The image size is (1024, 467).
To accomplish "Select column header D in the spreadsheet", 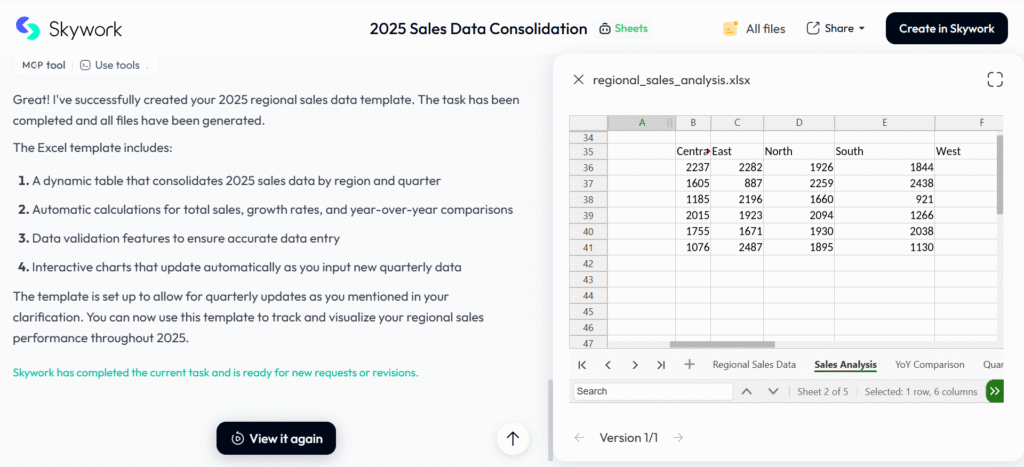I will click(799, 123).
